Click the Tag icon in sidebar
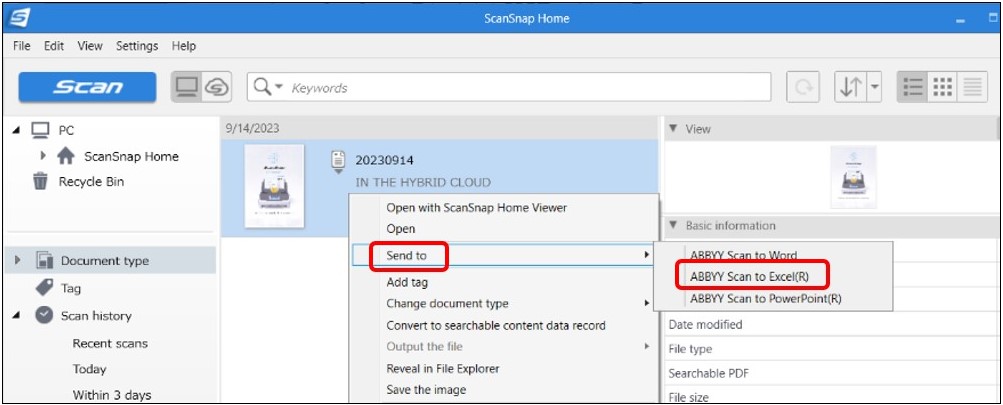Screen dimensions: 1003x405 coord(44,288)
